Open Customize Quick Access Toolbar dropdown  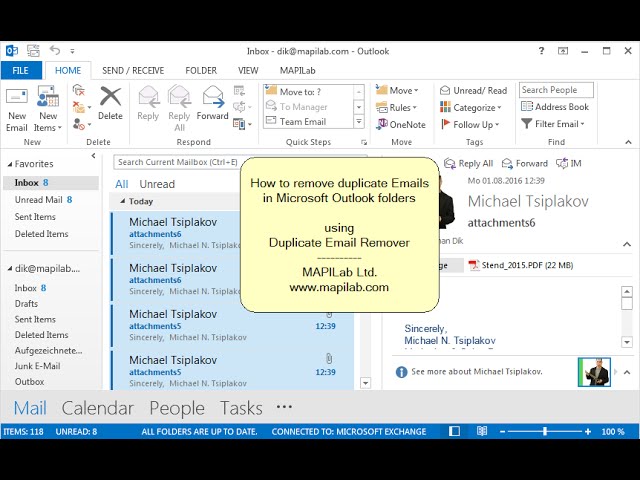click(x=72, y=51)
